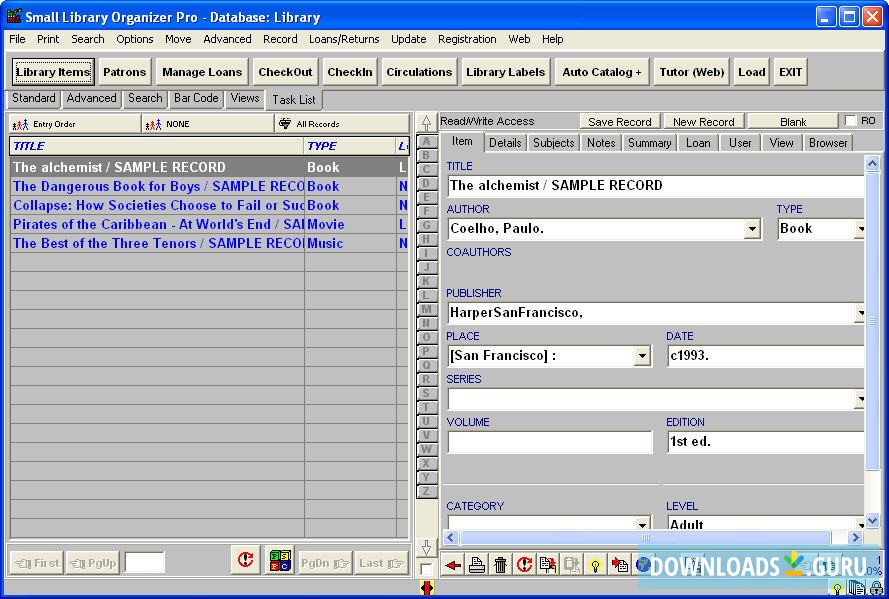Click the up arrow above alphabet index
889x599 pixels.
pyautogui.click(x=427, y=123)
